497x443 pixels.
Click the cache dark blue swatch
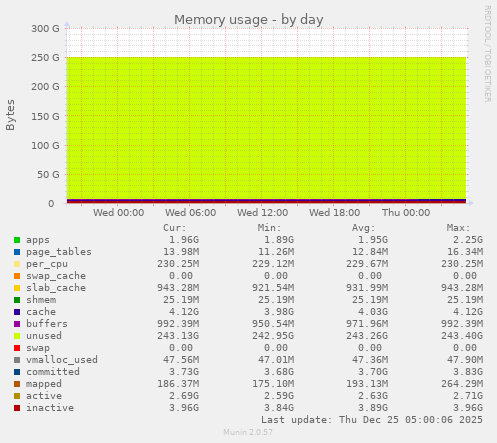[17, 312]
